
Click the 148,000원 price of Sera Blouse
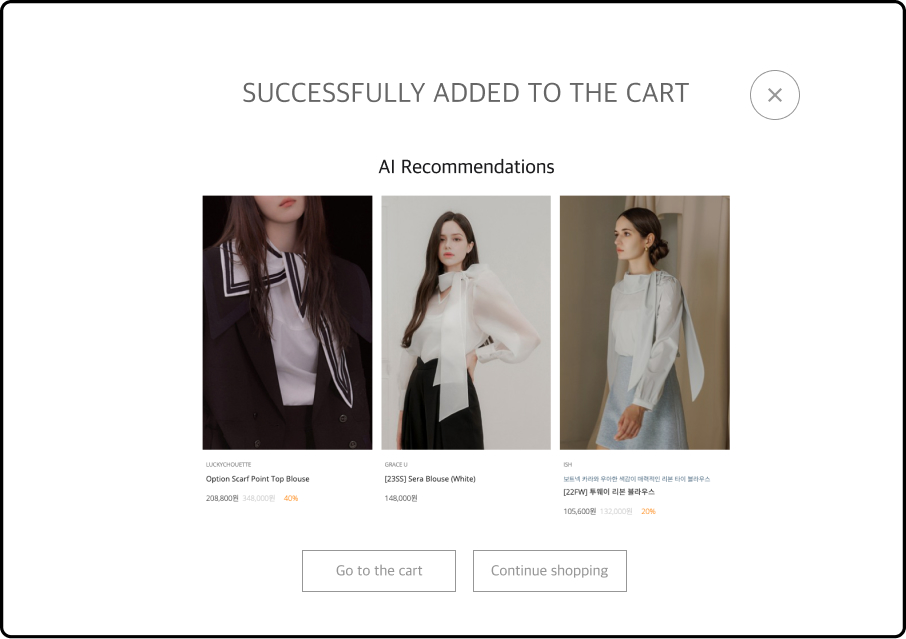(401, 498)
